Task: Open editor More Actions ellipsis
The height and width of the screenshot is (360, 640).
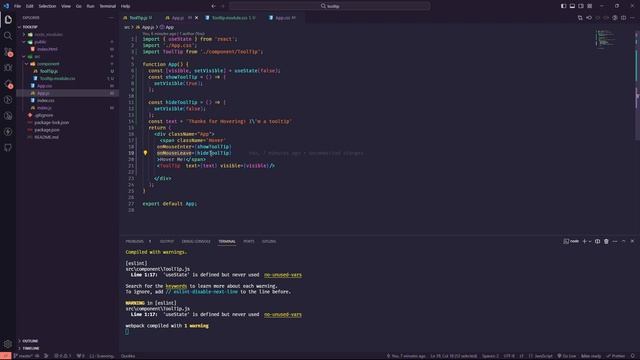Action: [x=632, y=18]
